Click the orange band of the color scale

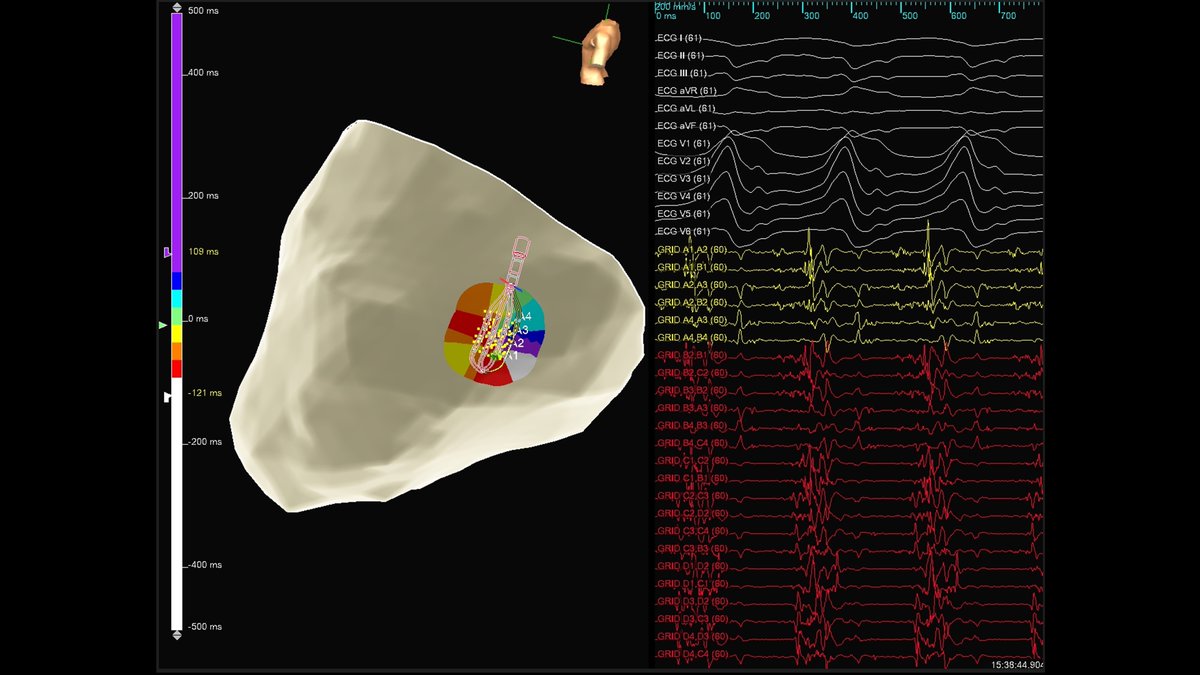(177, 351)
